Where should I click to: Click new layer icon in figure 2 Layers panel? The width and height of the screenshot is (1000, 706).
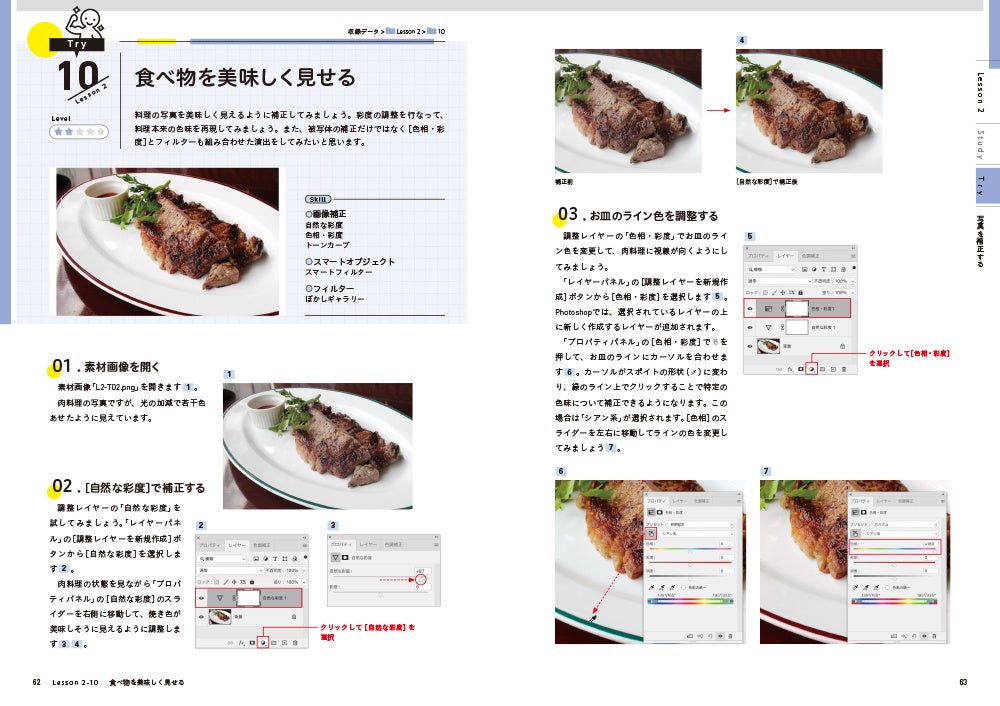coord(284,643)
